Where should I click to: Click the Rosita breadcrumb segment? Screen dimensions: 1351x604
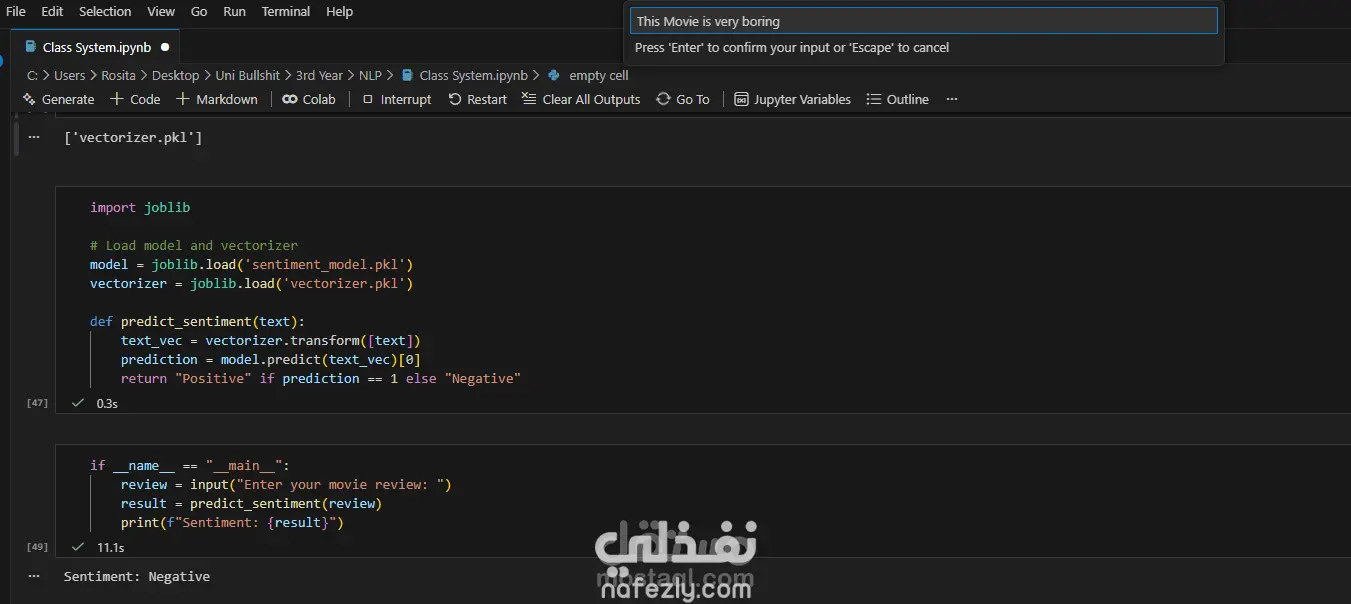click(x=119, y=75)
